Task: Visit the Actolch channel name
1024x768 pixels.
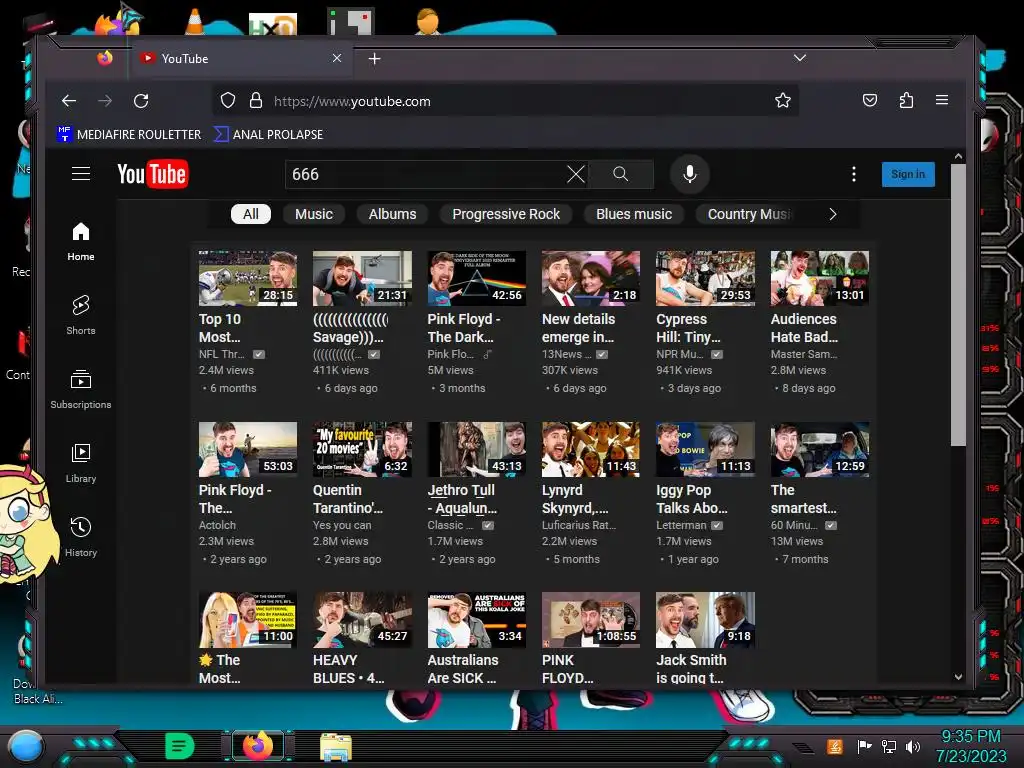Action: (x=217, y=525)
